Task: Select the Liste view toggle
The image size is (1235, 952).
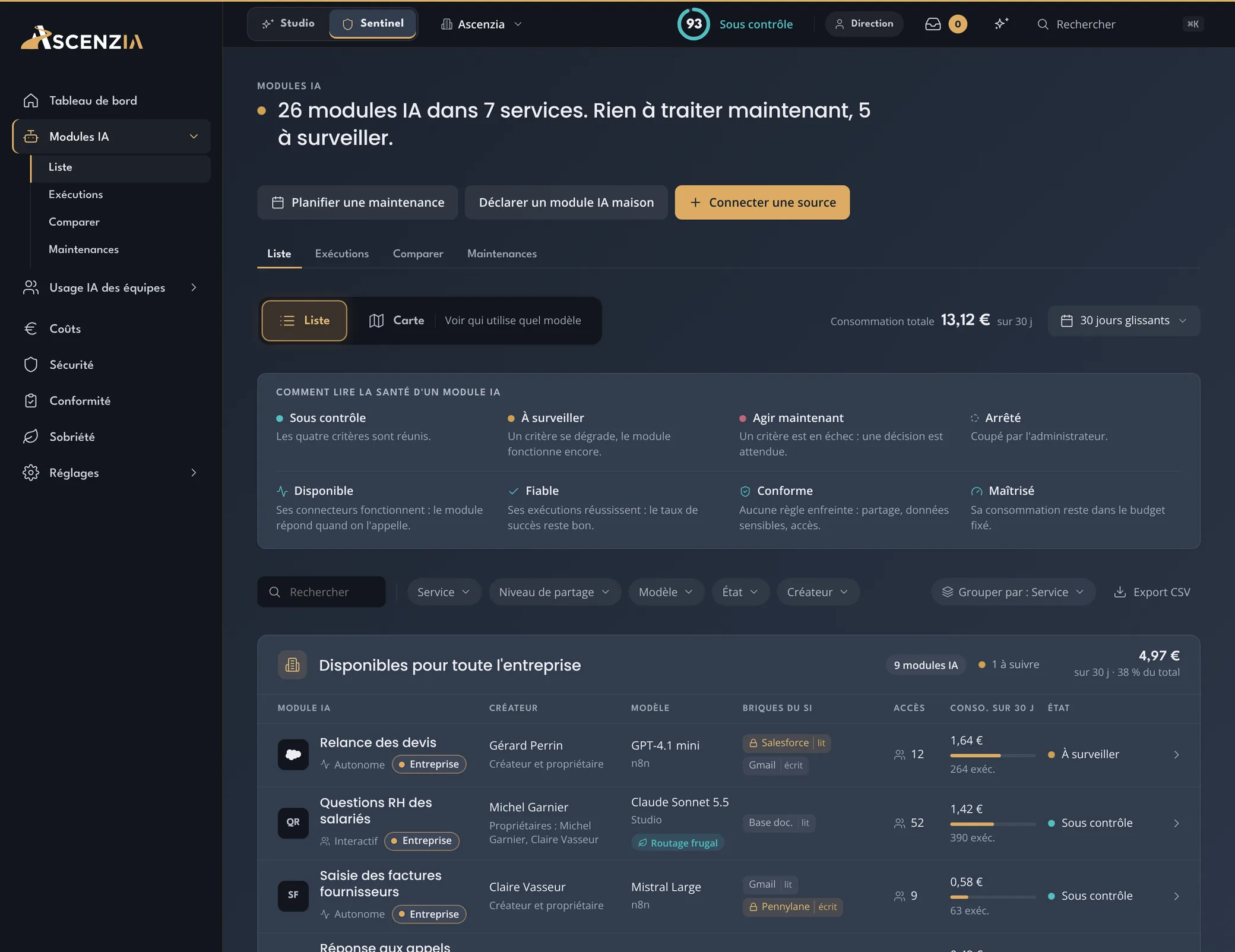Action: tap(305, 321)
